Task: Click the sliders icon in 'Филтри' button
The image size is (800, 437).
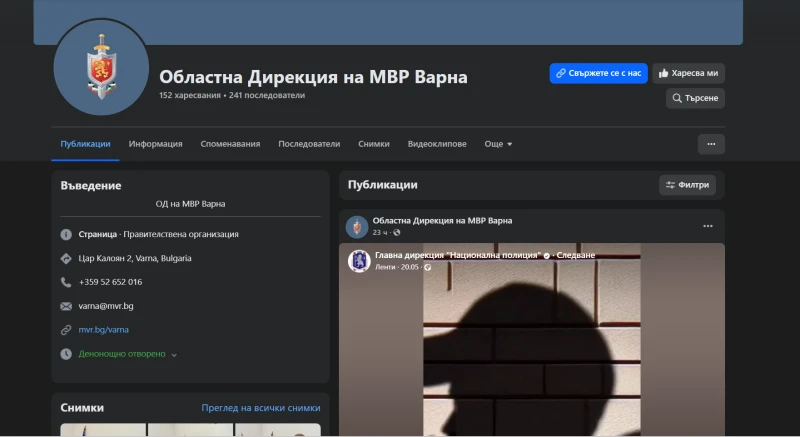Action: (x=670, y=185)
